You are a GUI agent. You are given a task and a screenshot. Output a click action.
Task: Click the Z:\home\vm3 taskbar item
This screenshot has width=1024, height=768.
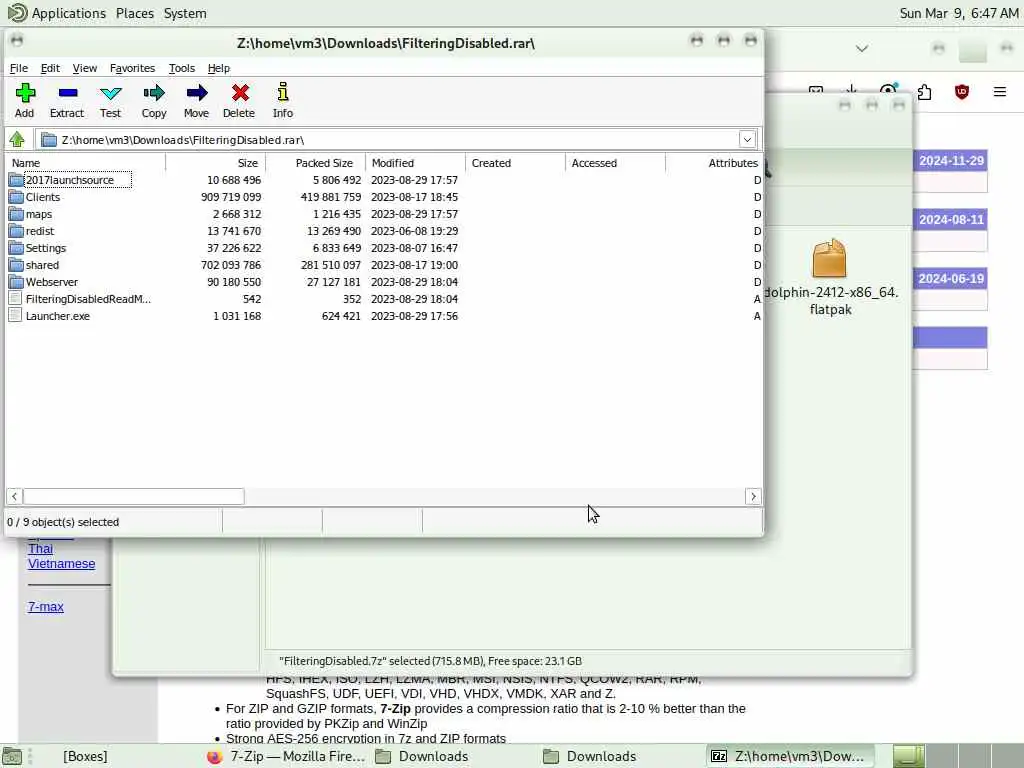[x=790, y=756]
